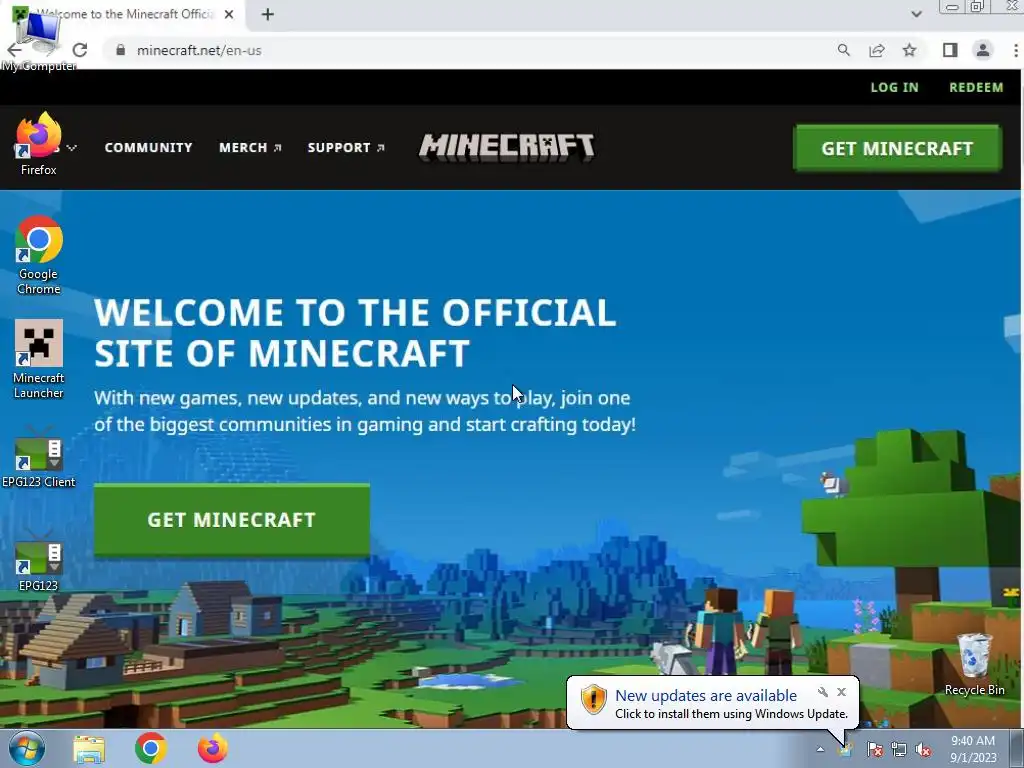The height and width of the screenshot is (768, 1024).
Task: Click the address bar URL field
Action: (470, 50)
